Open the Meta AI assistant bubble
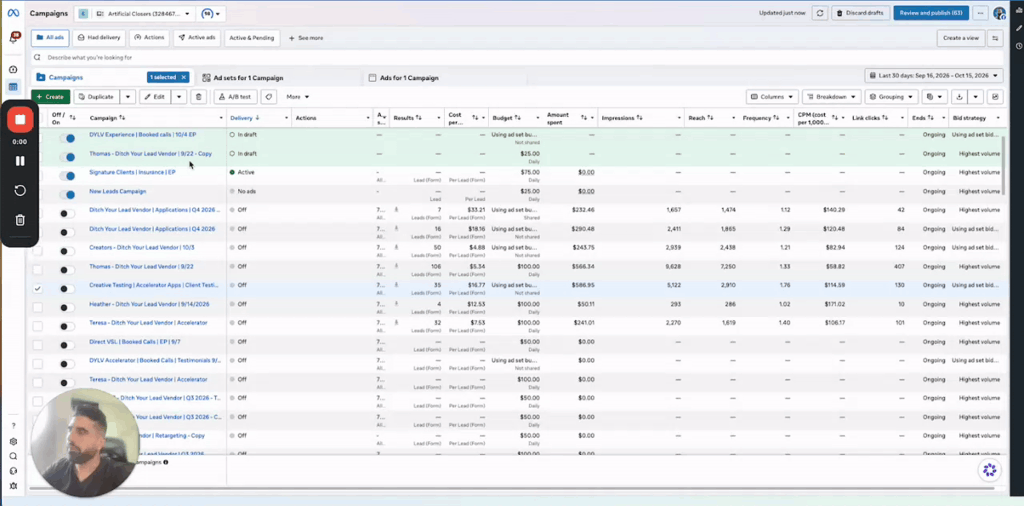Image resolution: width=1024 pixels, height=506 pixels. point(989,469)
